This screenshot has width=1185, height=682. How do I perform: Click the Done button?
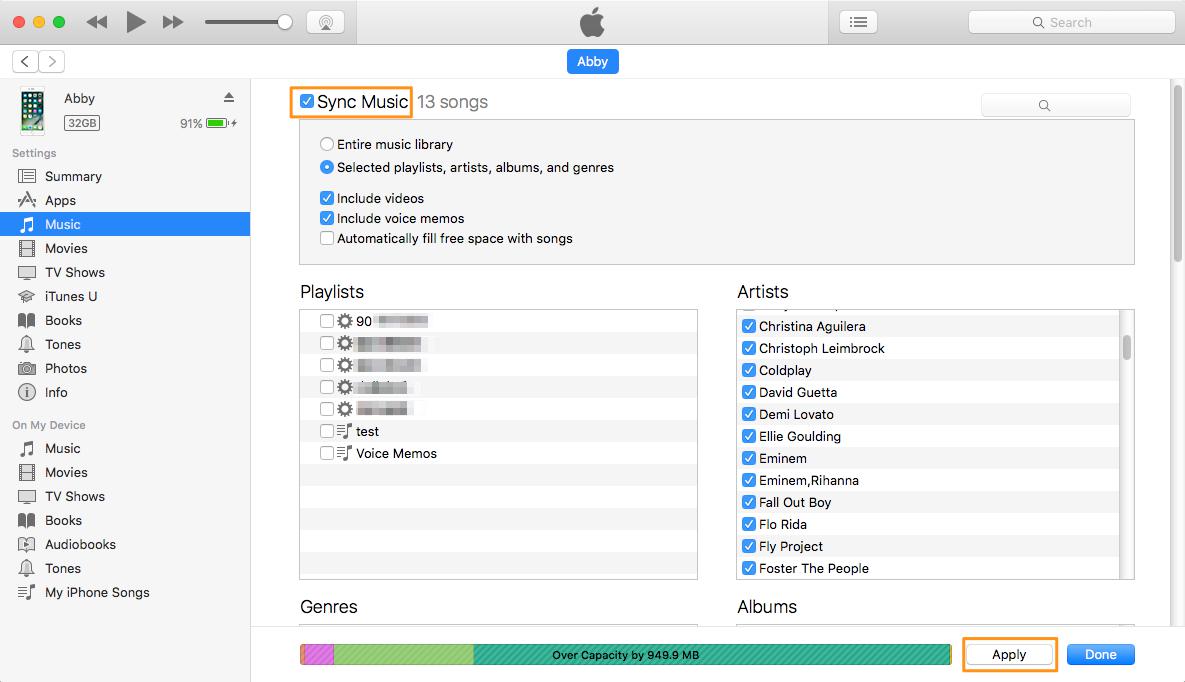[x=1099, y=654]
